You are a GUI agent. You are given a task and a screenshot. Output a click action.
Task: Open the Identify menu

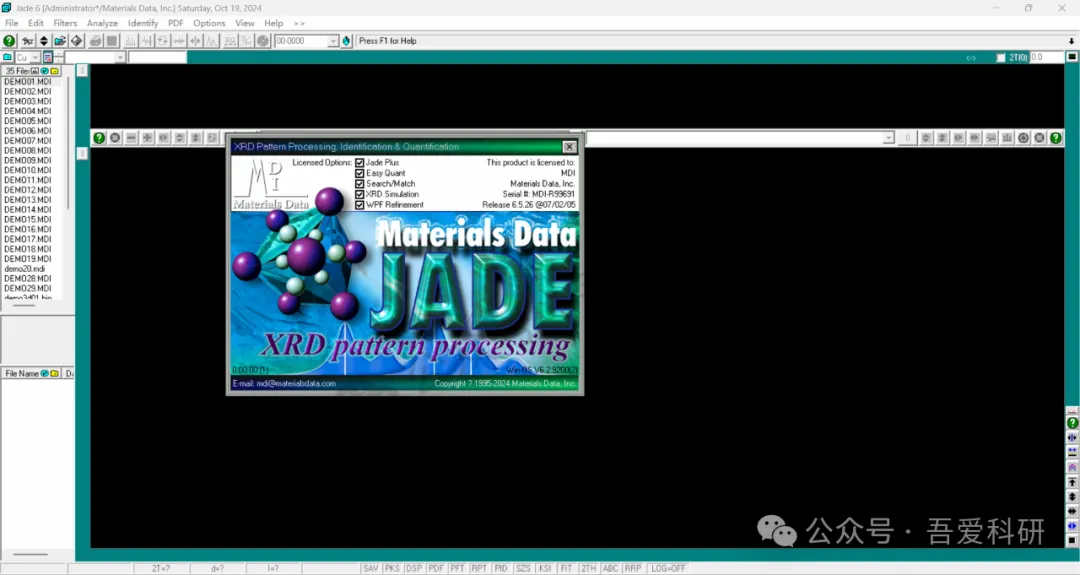143,23
